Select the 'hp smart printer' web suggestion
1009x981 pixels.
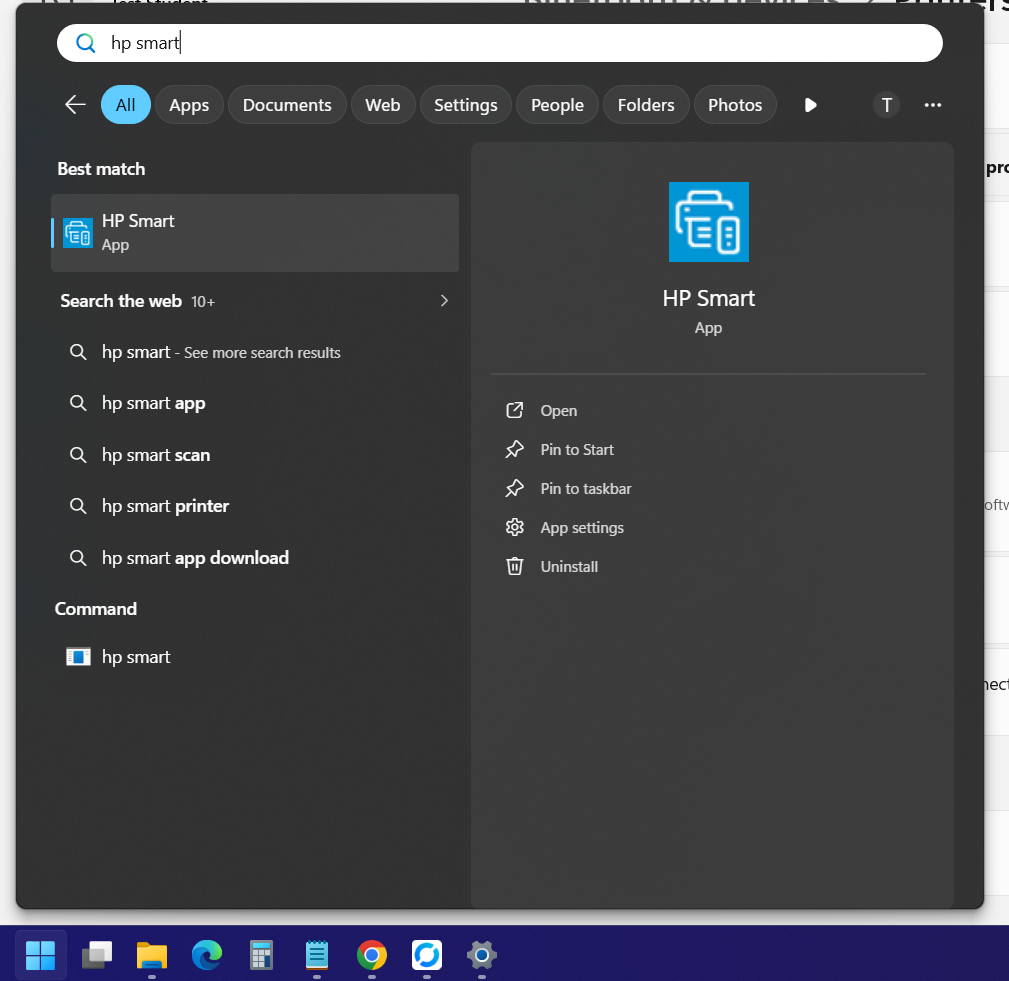[x=255, y=506]
